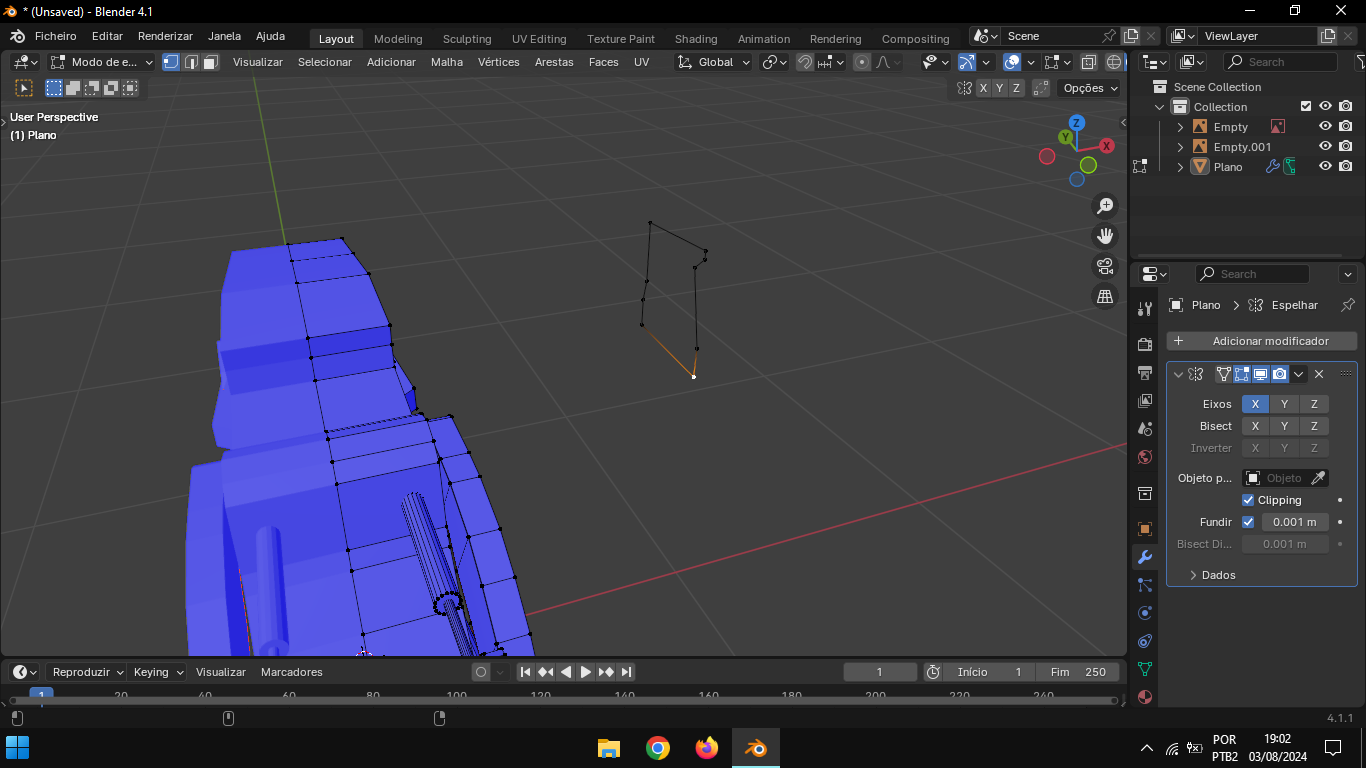
Task: Uncheck the Fundir merge checkbox
Action: pyautogui.click(x=1248, y=522)
